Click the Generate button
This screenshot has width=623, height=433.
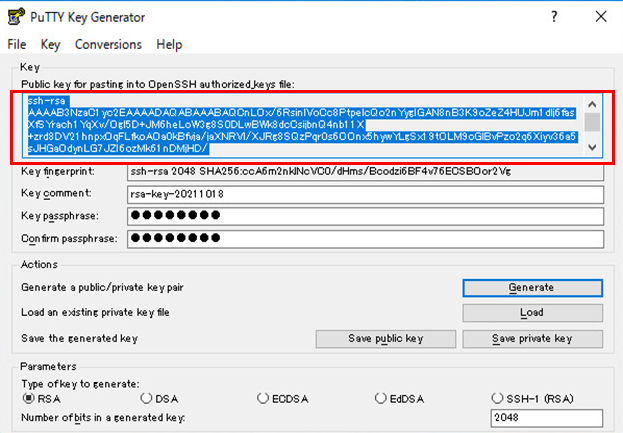click(532, 288)
